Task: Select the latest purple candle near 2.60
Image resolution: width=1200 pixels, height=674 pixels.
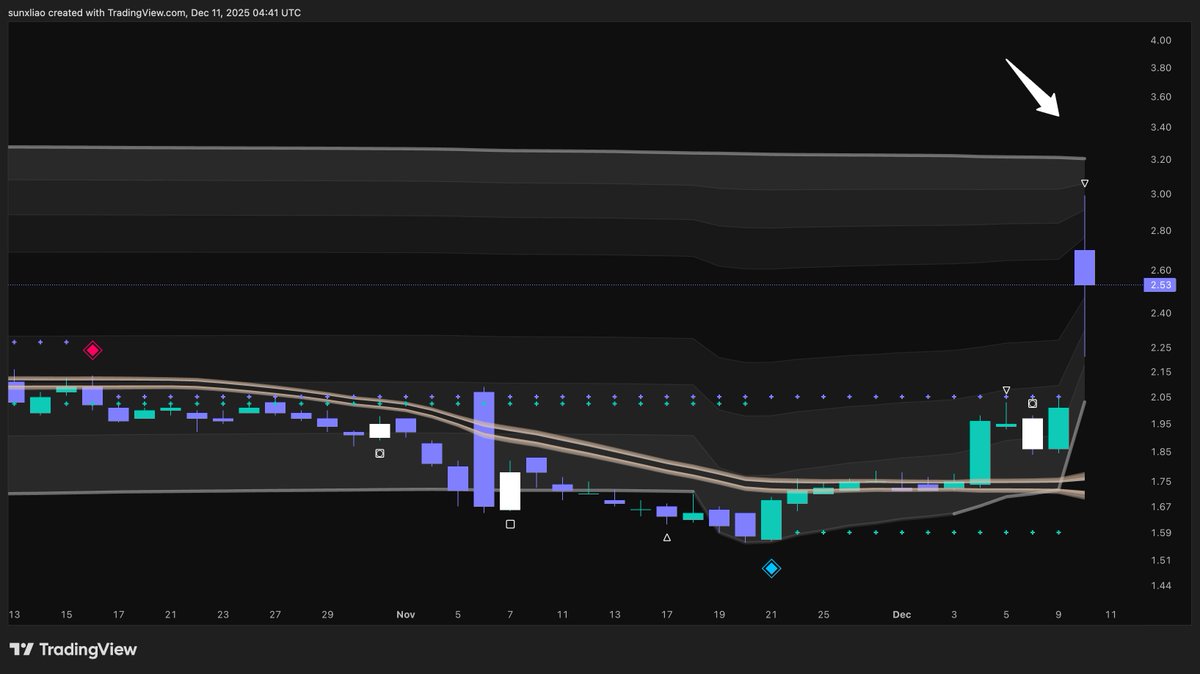Action: click(1085, 267)
